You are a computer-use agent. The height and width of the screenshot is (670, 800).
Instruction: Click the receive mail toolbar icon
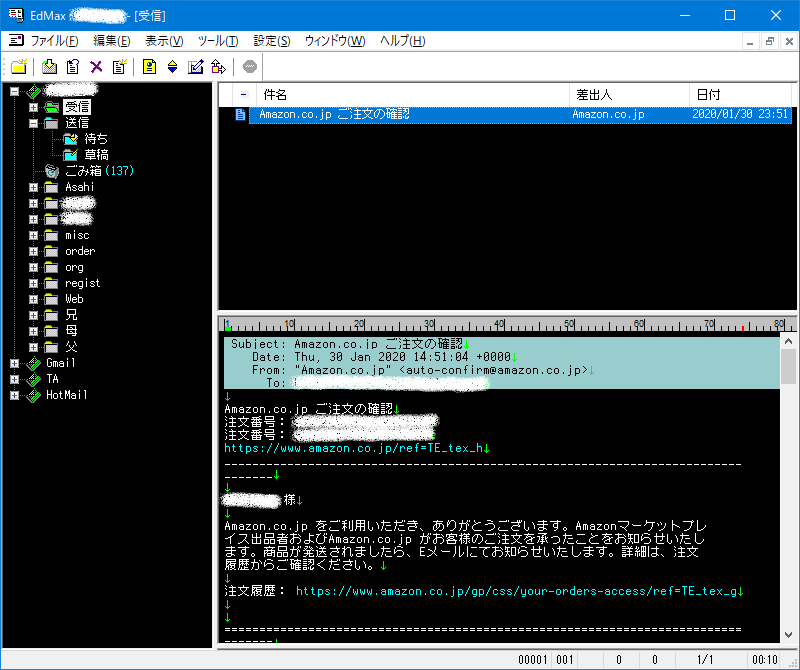point(49,66)
